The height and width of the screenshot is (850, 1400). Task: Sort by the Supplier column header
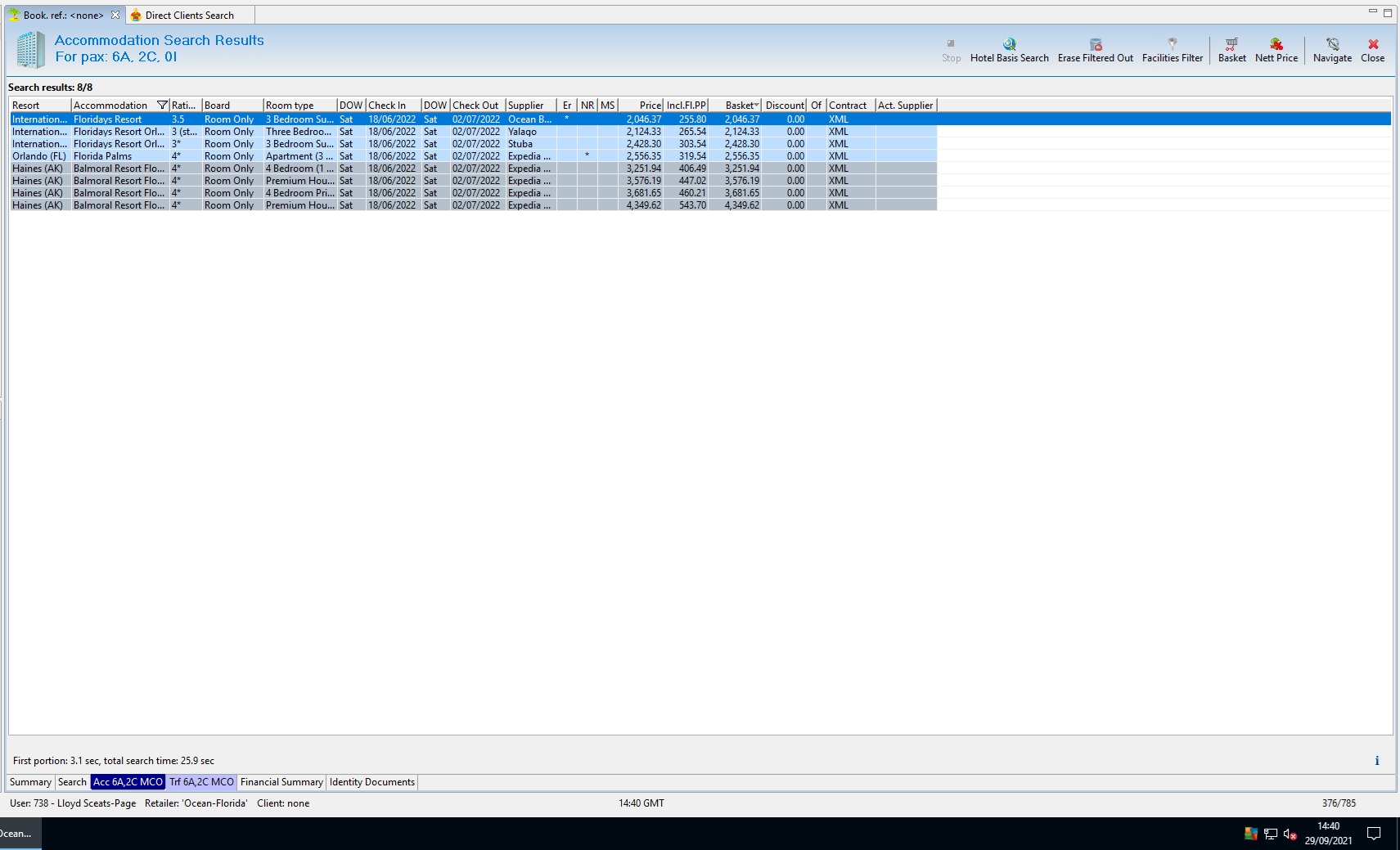[x=530, y=106]
